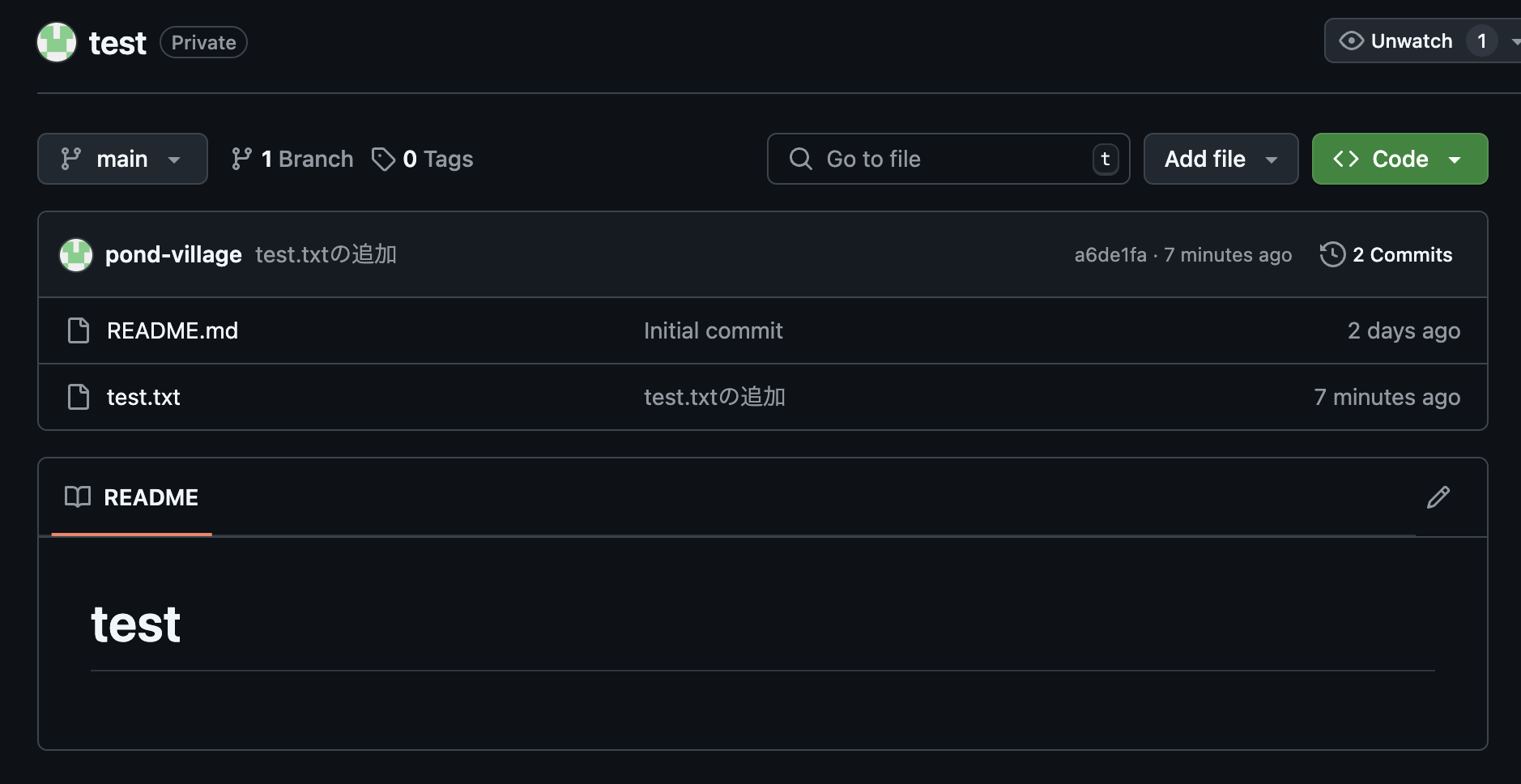
Task: Click pond-village avatar in the commit row
Action: tap(76, 255)
